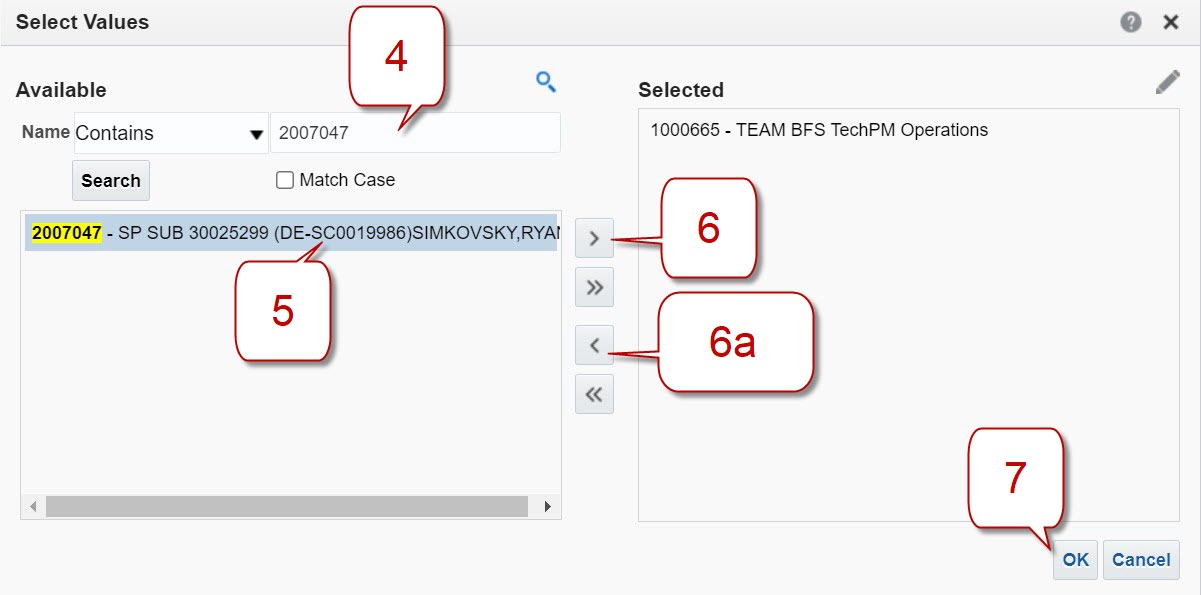Click the magnifier search icon above Available
This screenshot has height=595, width=1201.
pyautogui.click(x=545, y=82)
